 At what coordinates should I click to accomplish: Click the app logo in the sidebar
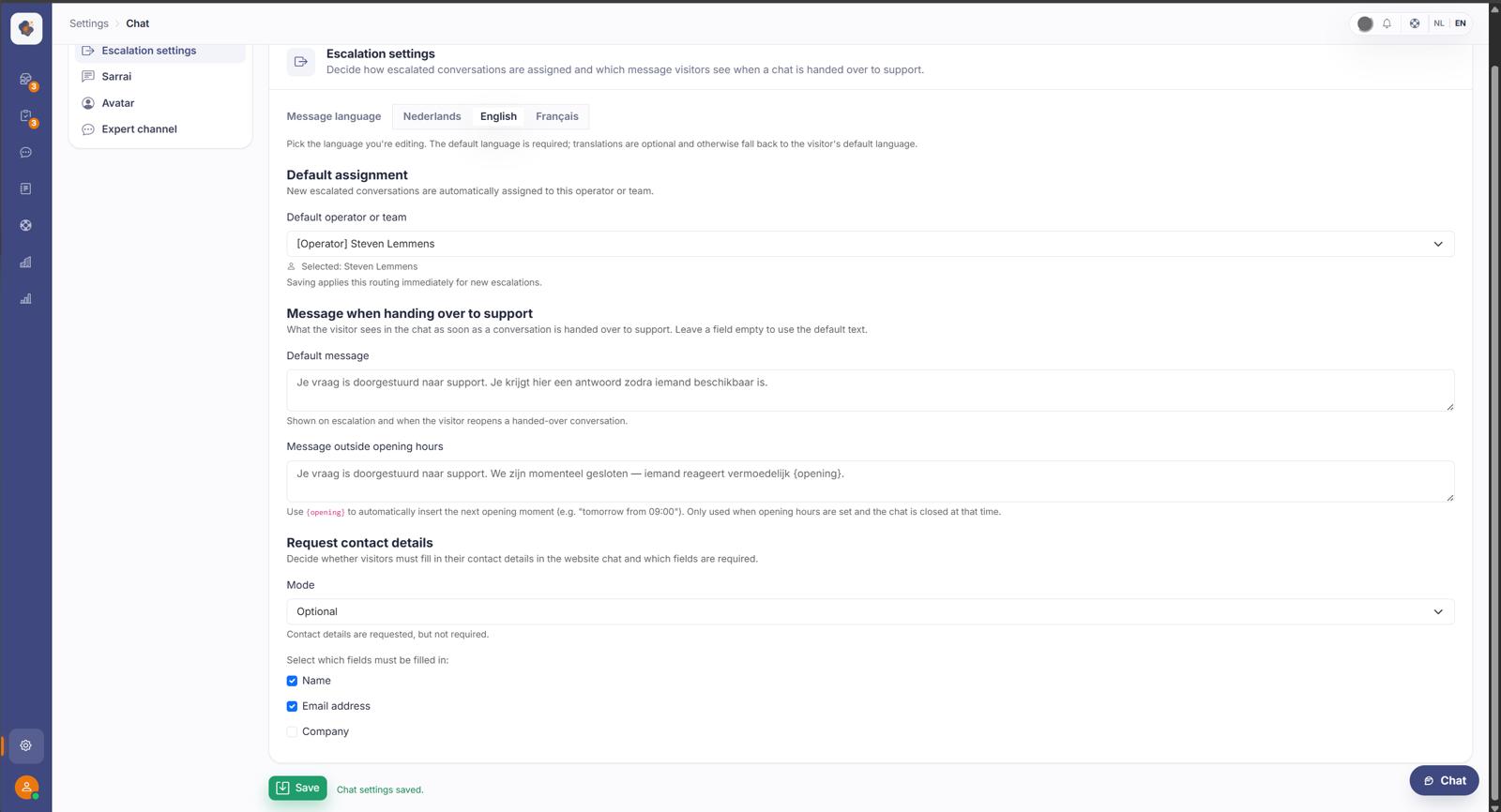click(x=26, y=29)
